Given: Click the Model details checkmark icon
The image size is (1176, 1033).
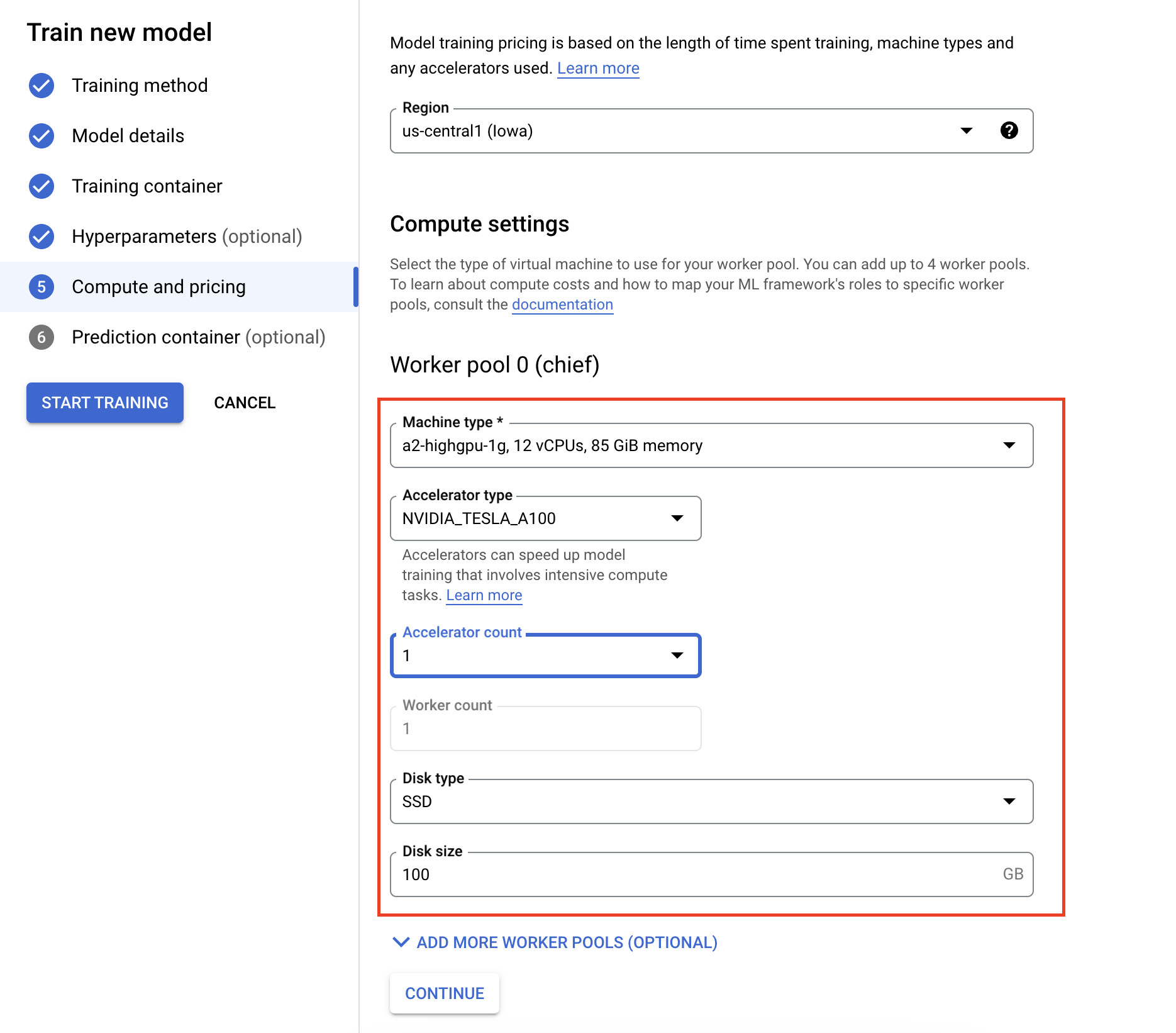Looking at the screenshot, I should (42, 136).
